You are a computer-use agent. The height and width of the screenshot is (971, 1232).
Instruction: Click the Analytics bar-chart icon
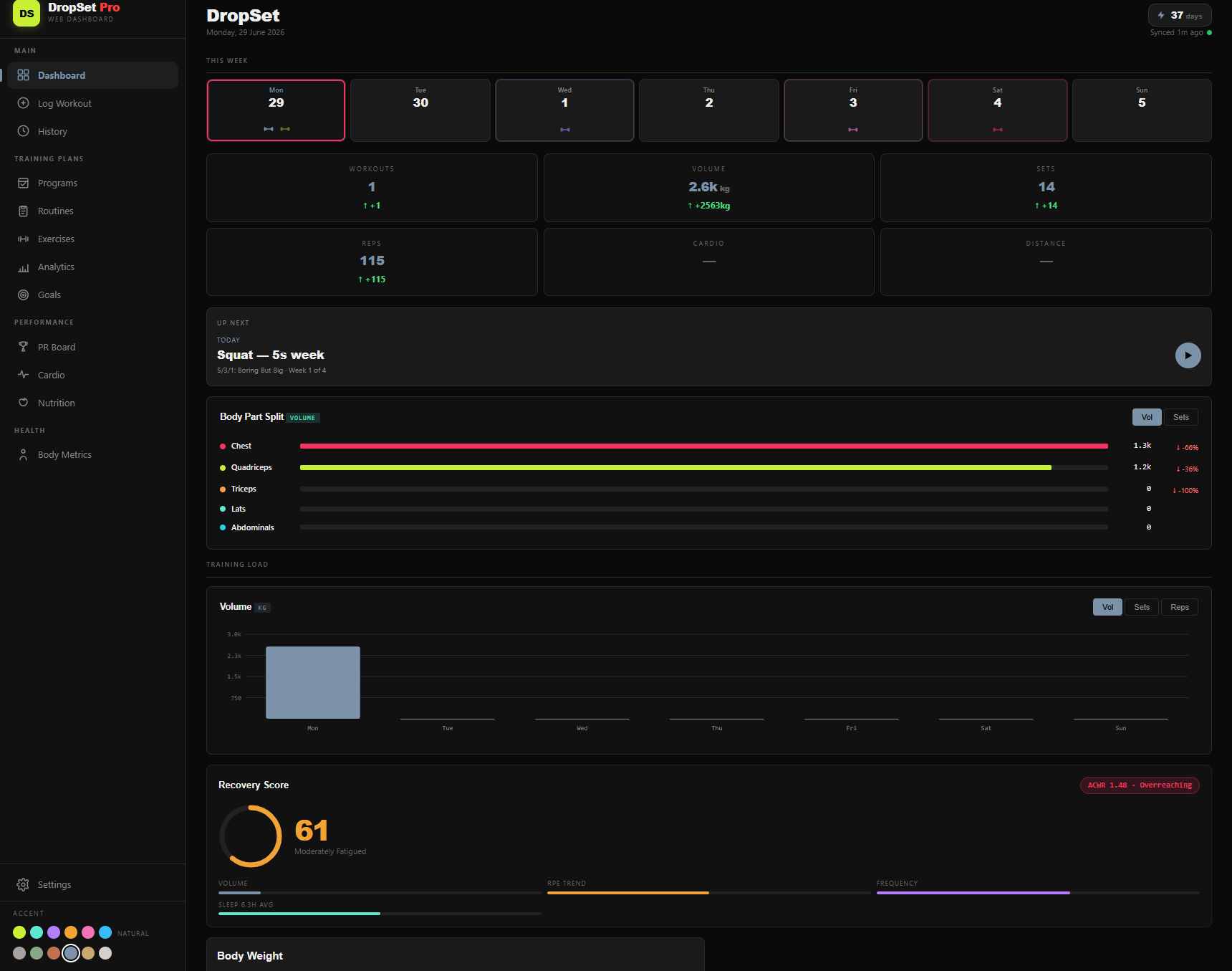(23, 267)
